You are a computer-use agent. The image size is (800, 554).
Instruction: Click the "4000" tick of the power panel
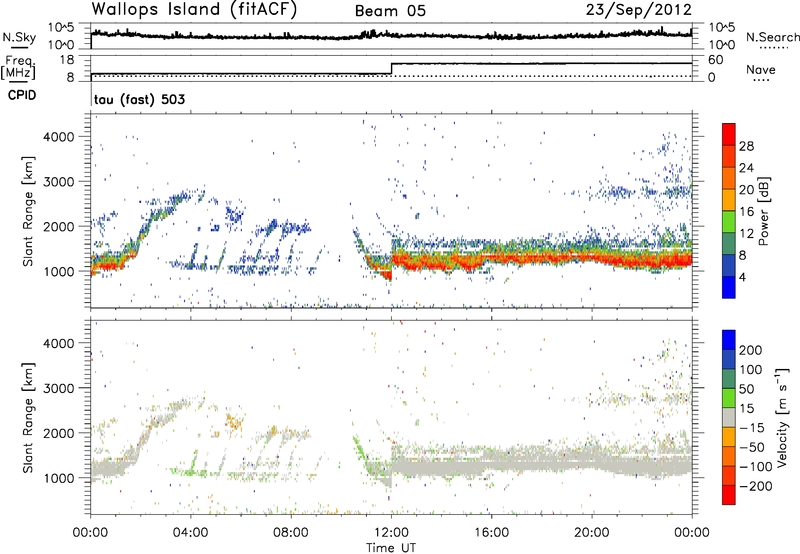pyautogui.click(x=59, y=137)
